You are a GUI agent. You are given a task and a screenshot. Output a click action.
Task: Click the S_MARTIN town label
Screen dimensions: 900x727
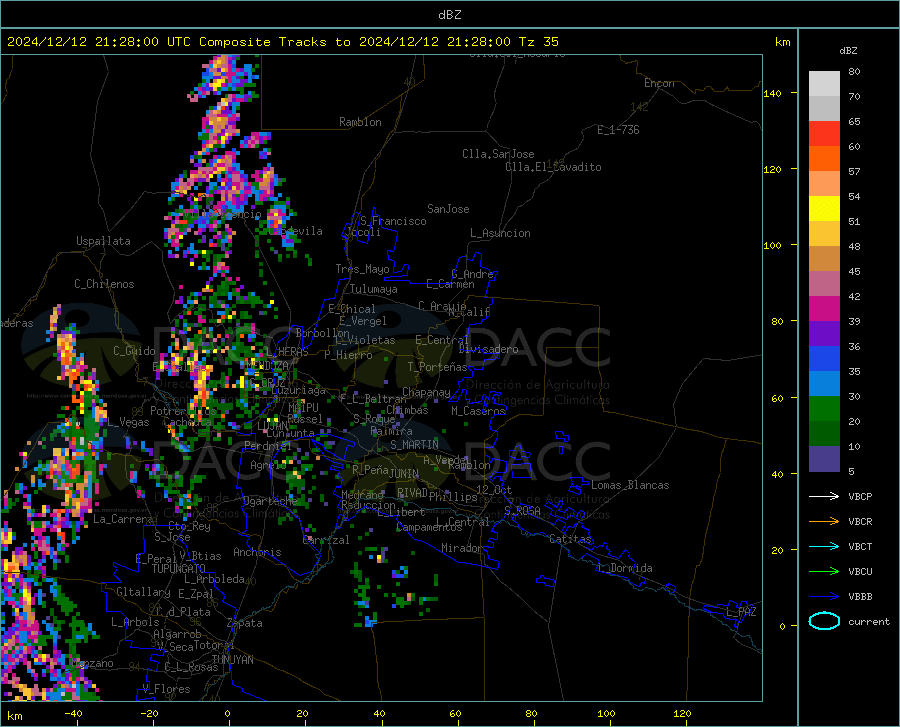tap(414, 445)
